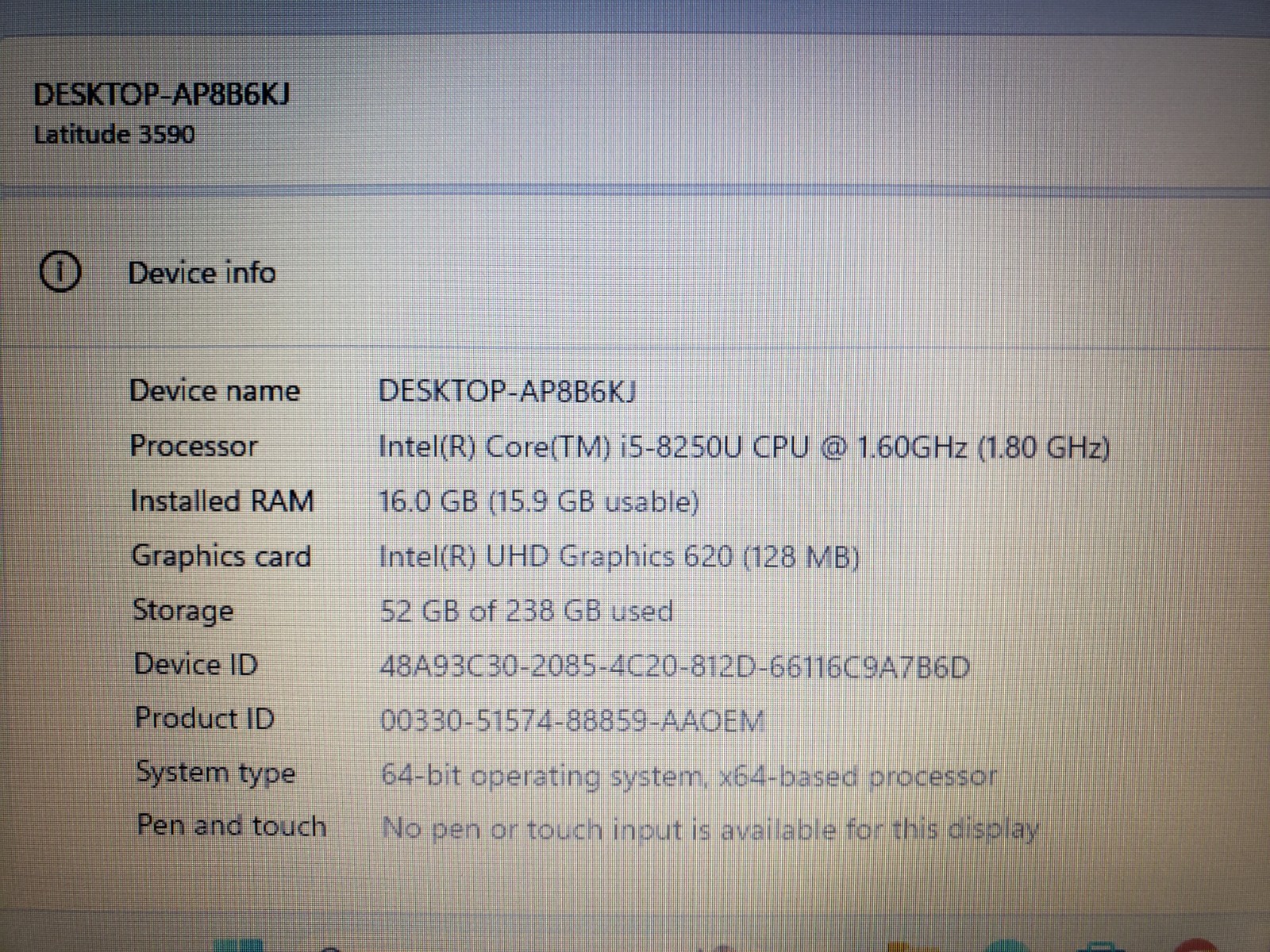Viewport: 1270px width, 952px height.
Task: Select the 16.0 GB (15.9 GB usable) value
Action: click(x=539, y=502)
